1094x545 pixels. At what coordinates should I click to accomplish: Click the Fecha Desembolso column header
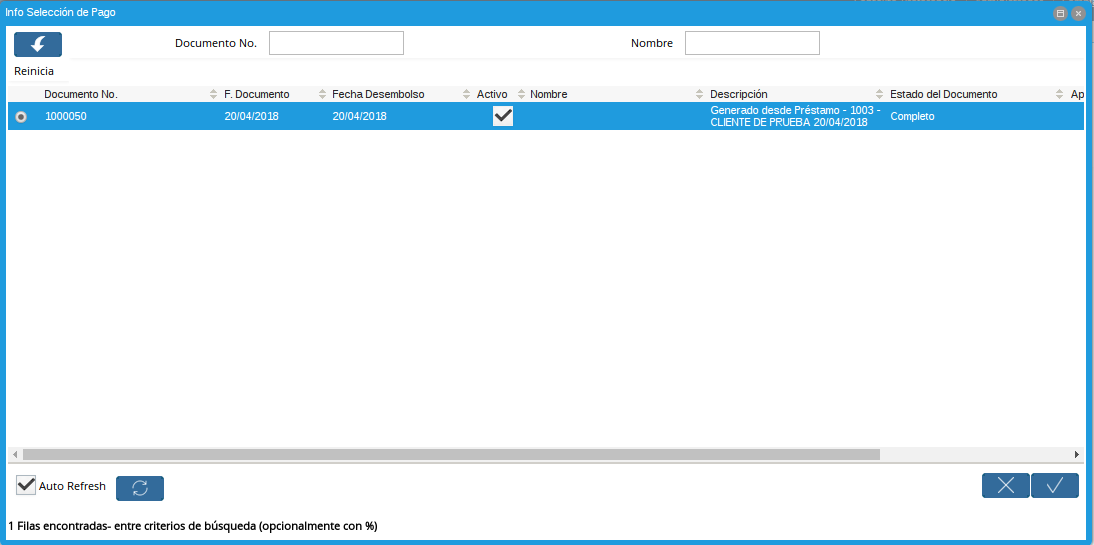(378, 94)
